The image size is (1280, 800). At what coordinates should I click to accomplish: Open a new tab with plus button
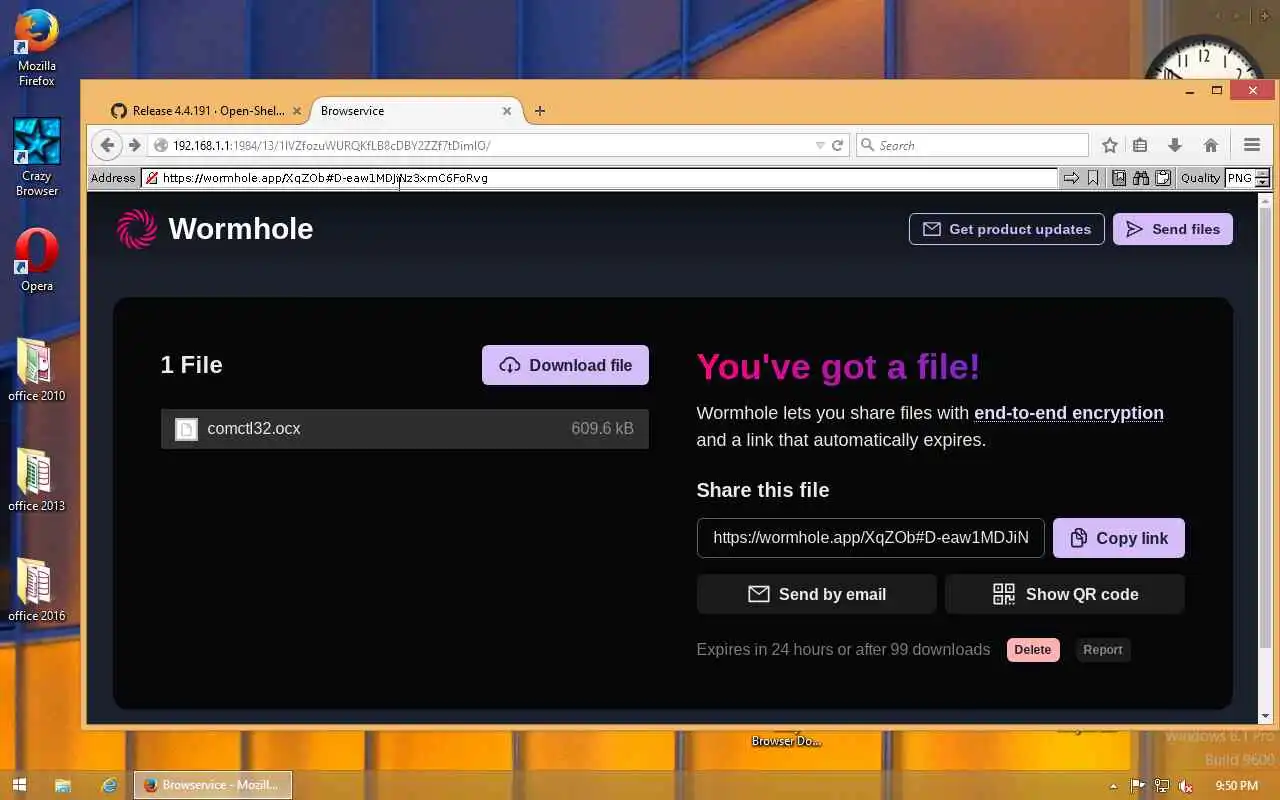[x=540, y=111]
